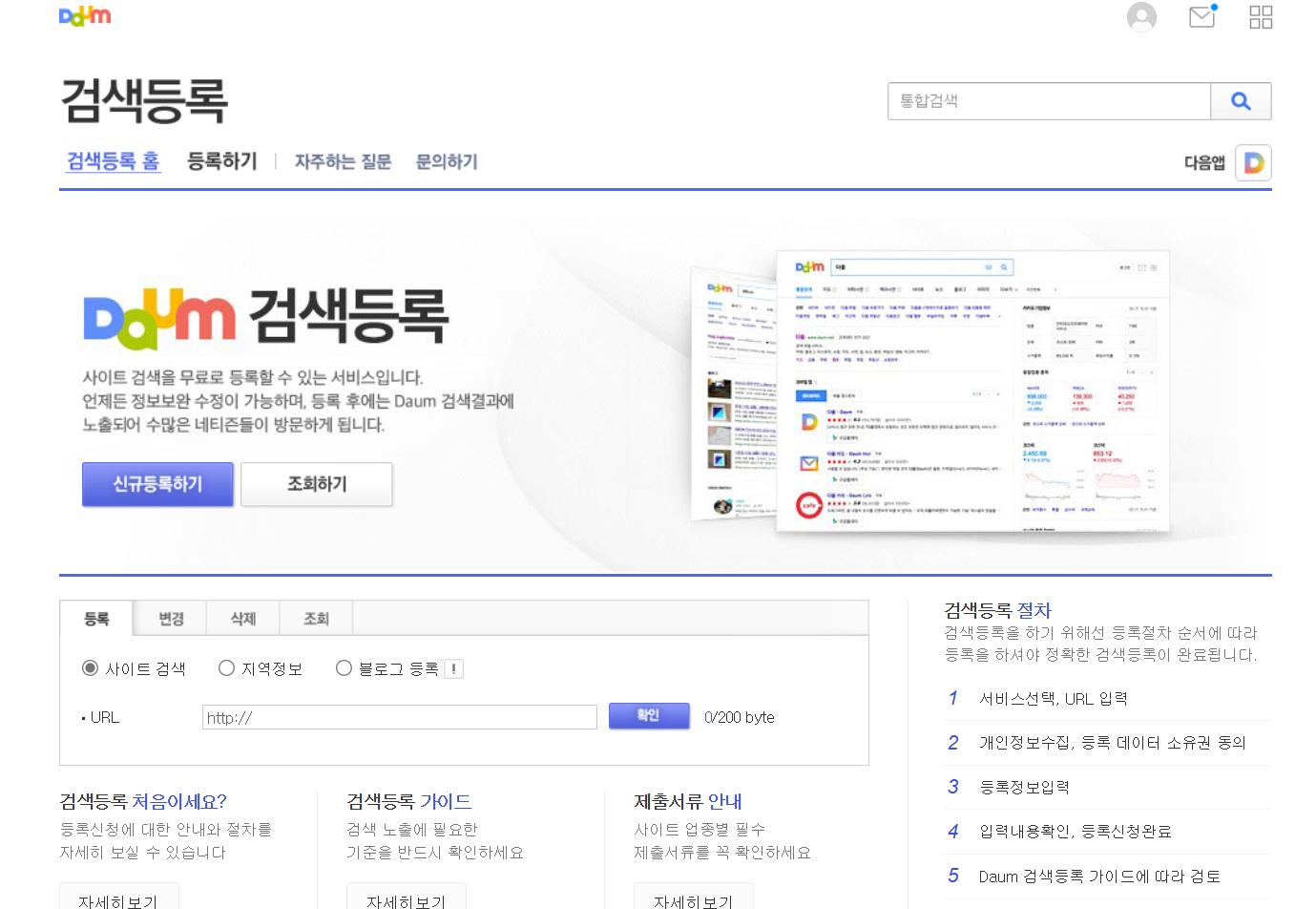1316x909 pixels.
Task: Click the 검색등록 가이드 heading
Action: [x=409, y=802]
